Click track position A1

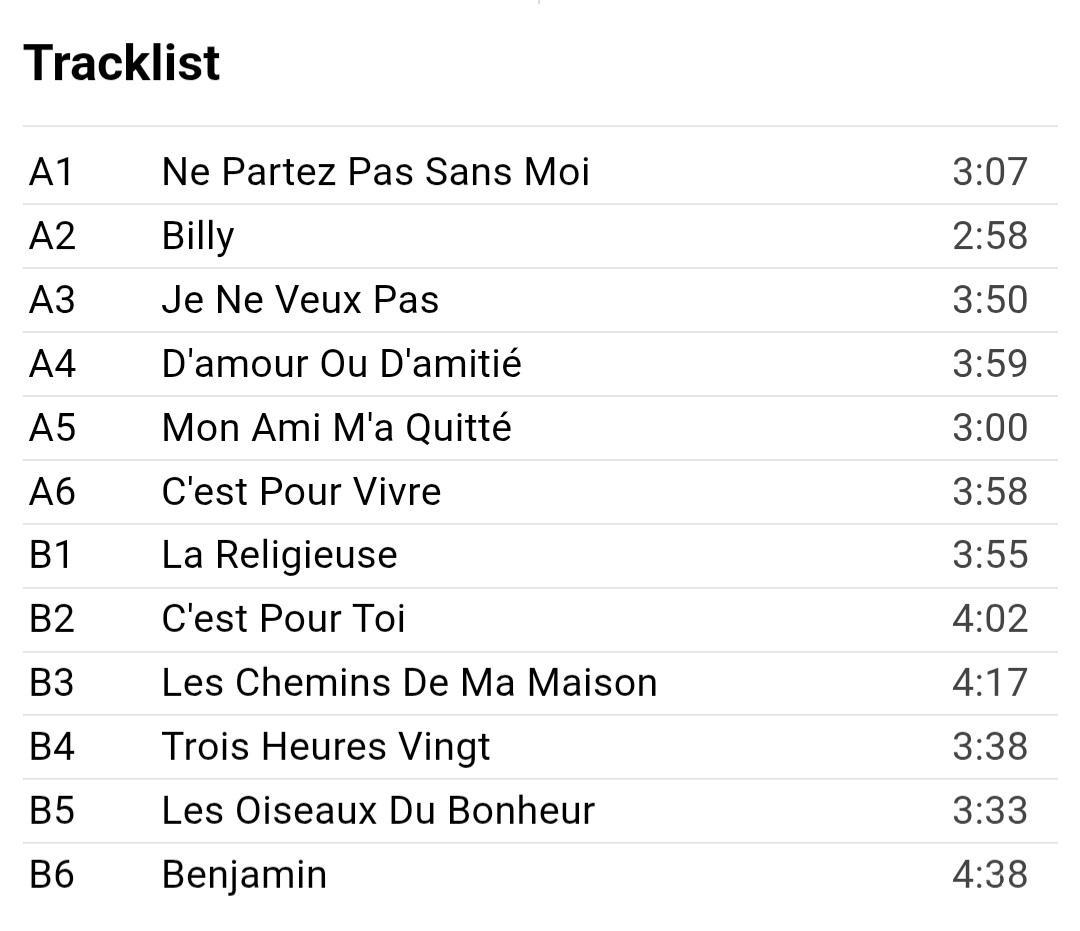pos(51,172)
